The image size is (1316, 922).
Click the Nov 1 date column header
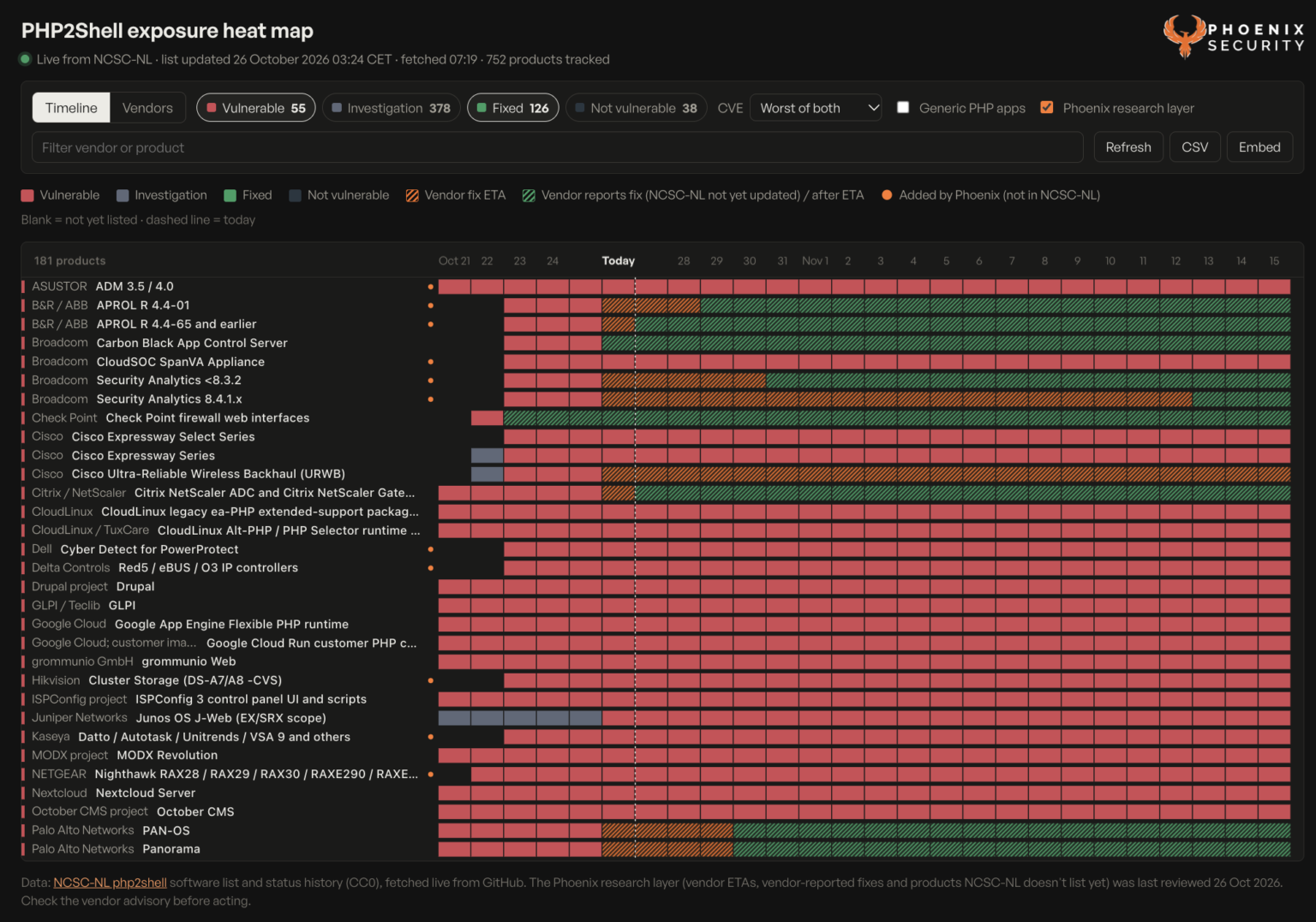815,260
